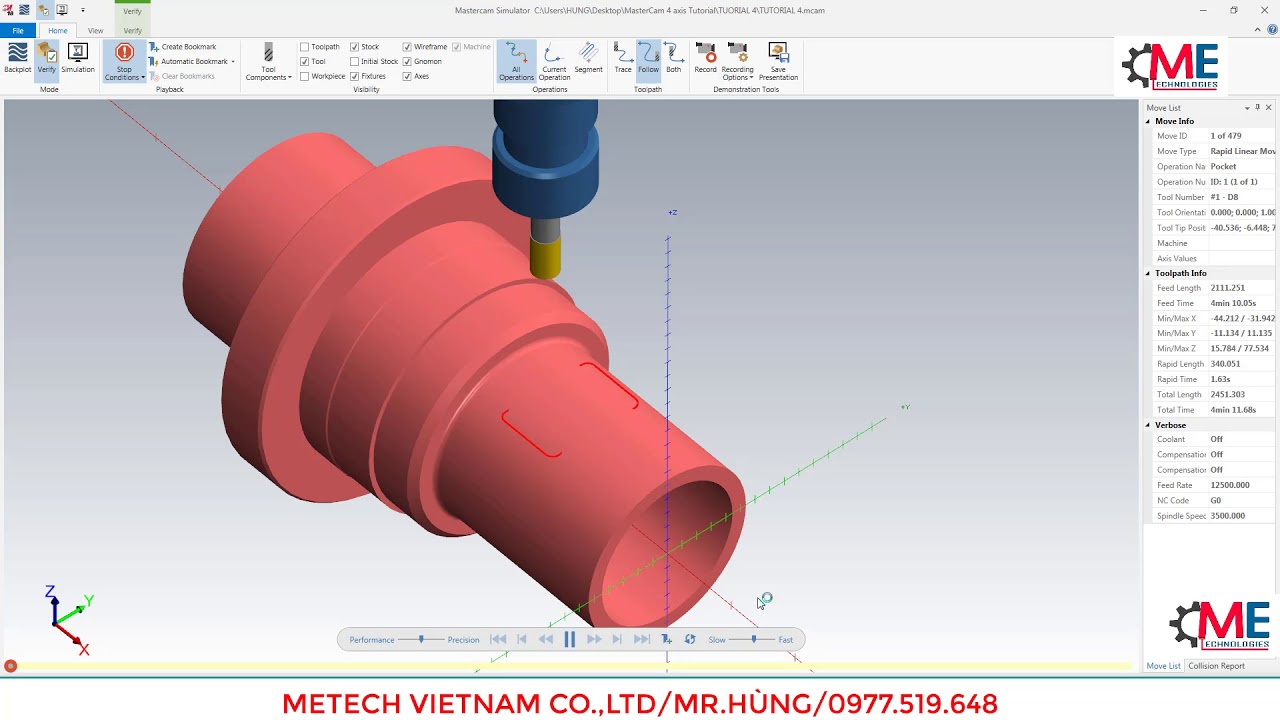Click the Feed Rate value 12500.000
This screenshot has width=1280, height=720.
coord(1230,485)
